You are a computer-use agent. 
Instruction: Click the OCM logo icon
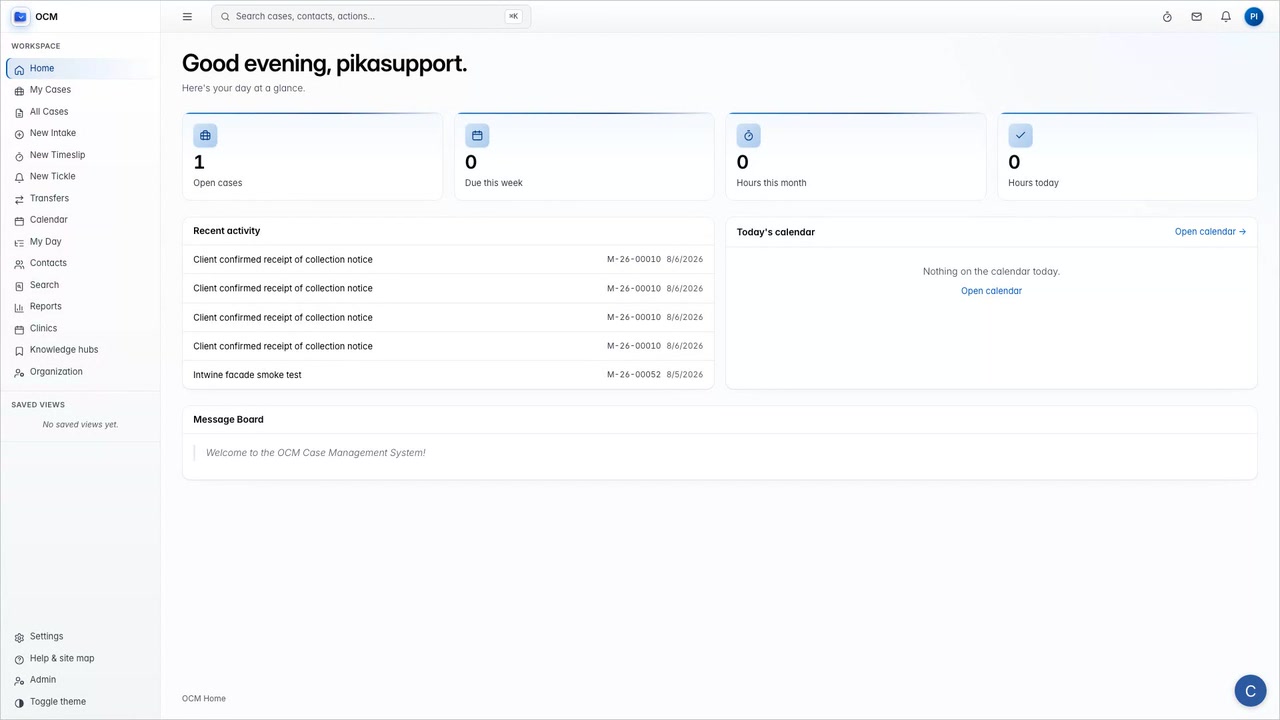[20, 16]
